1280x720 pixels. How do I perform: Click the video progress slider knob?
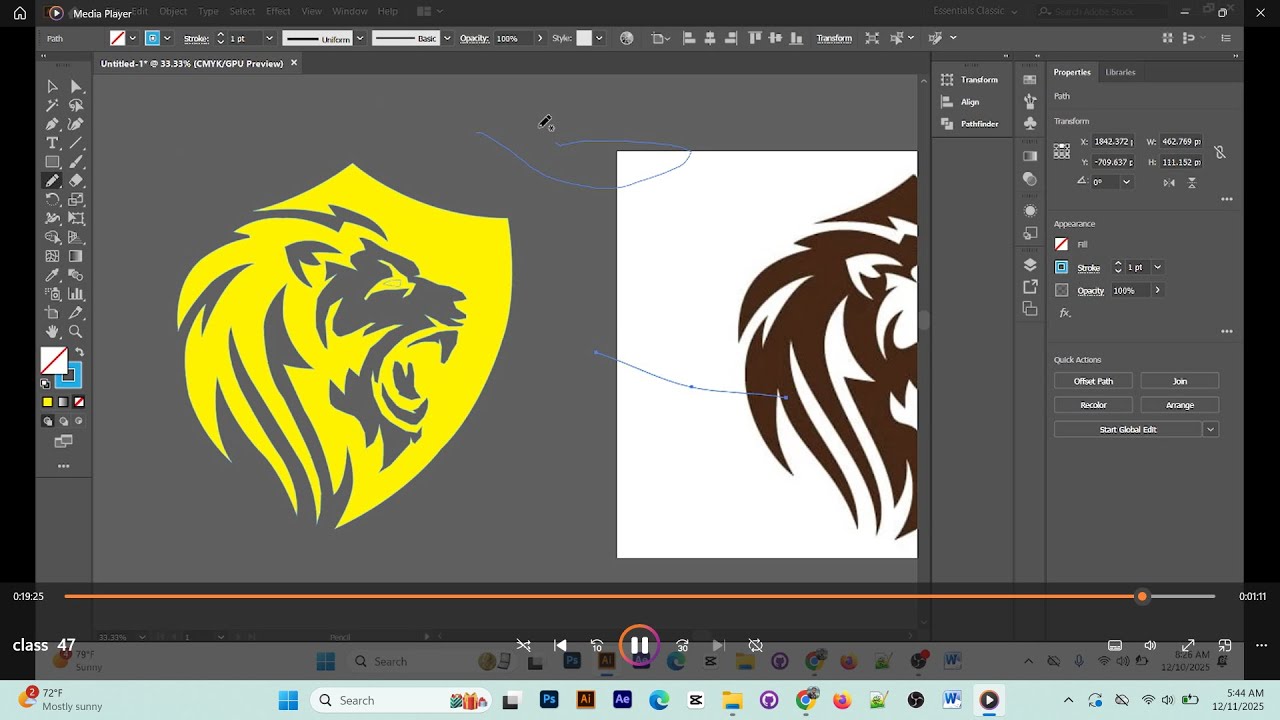[x=1142, y=596]
